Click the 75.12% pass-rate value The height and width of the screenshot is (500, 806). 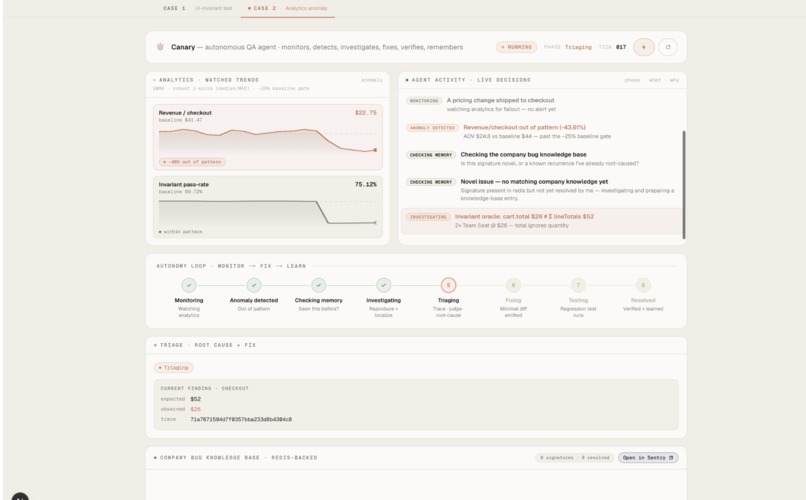point(365,184)
